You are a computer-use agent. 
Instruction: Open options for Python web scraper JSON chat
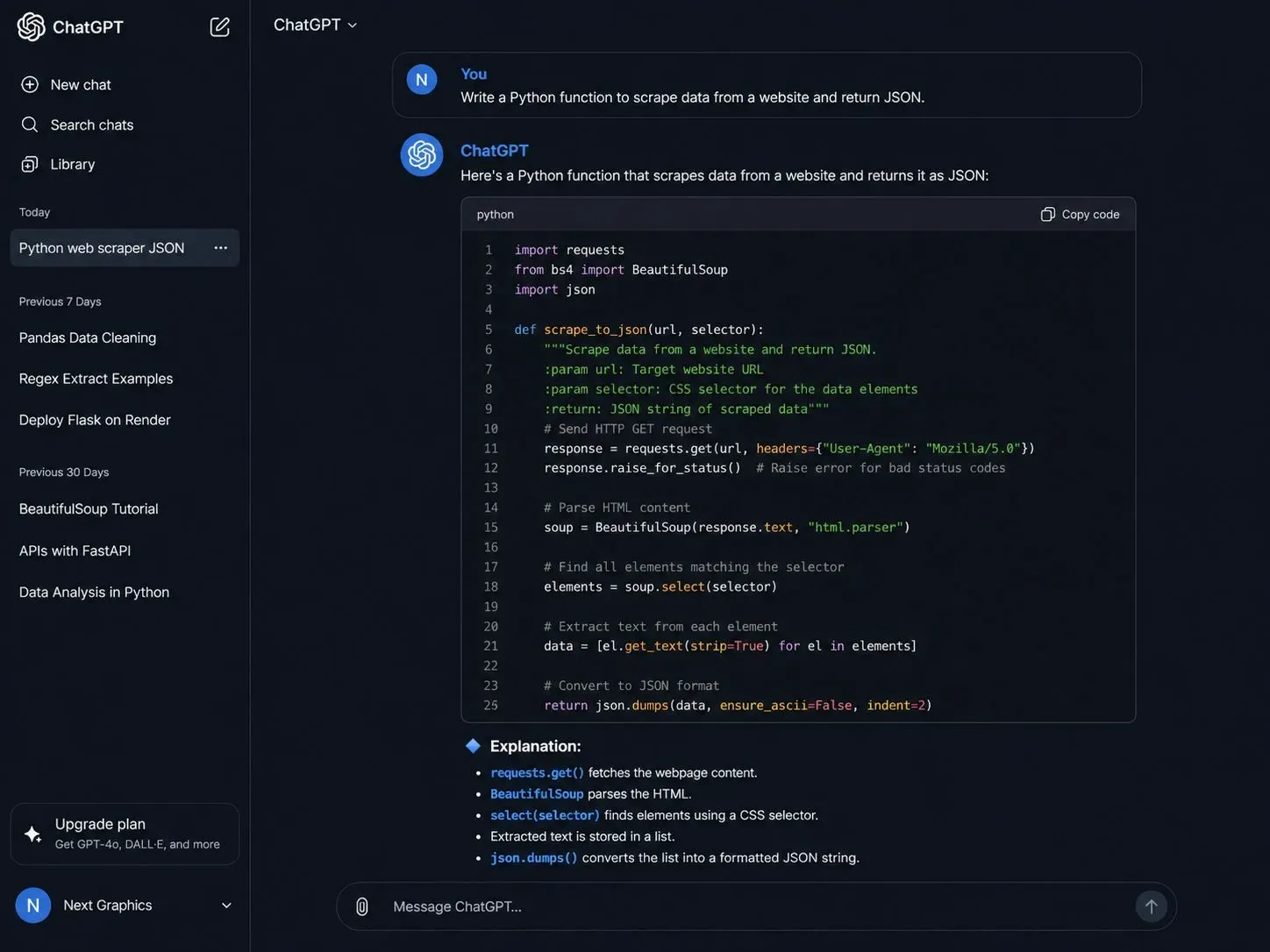point(221,248)
